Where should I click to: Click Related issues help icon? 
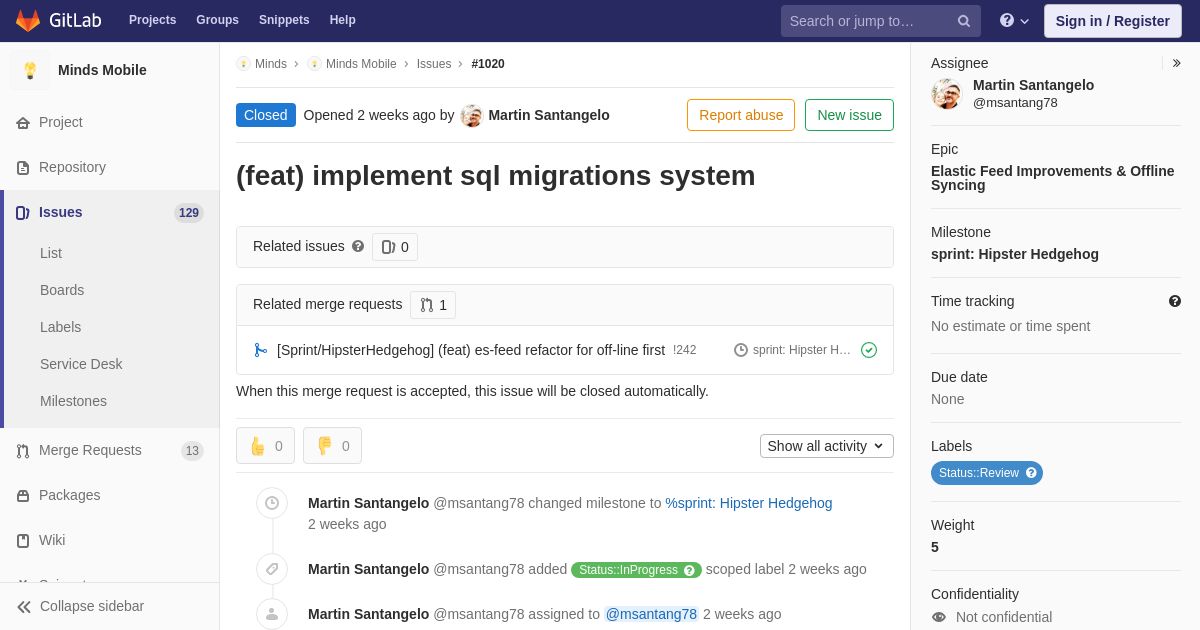tap(358, 246)
